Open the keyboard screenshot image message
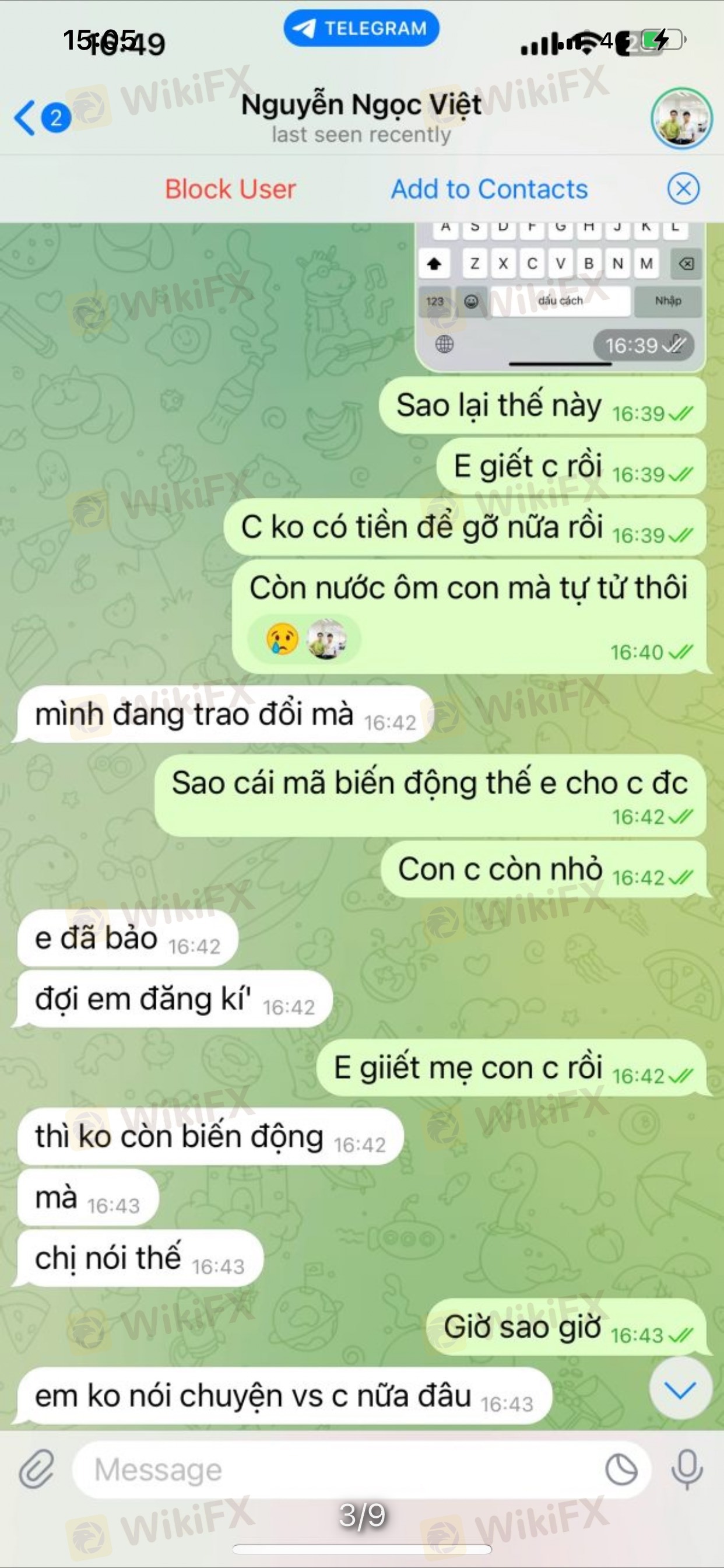The width and height of the screenshot is (724, 1568). click(x=560, y=297)
